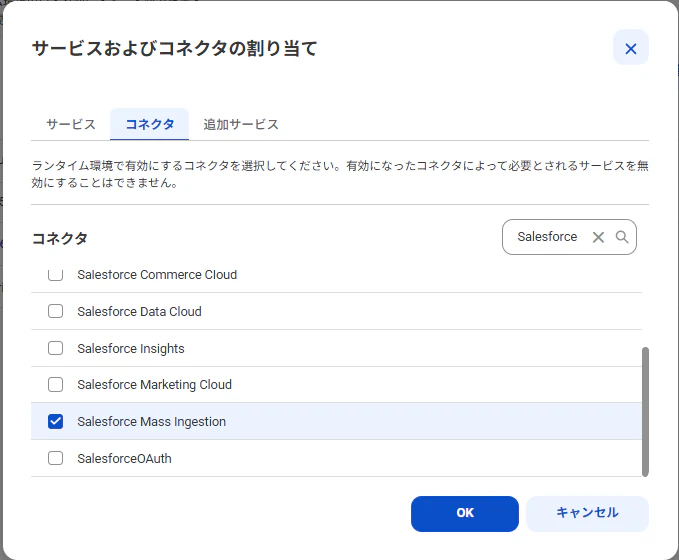Switch to the サービス tab
Screen dimensions: 679x560
click(71, 124)
